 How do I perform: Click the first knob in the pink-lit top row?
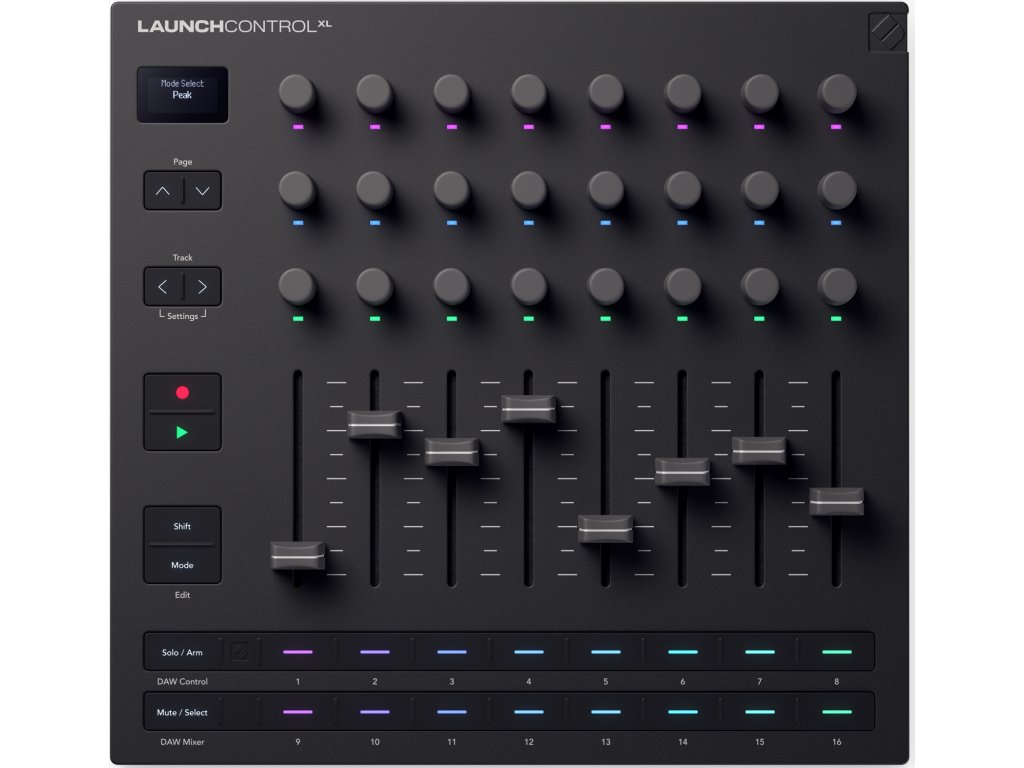tap(297, 94)
